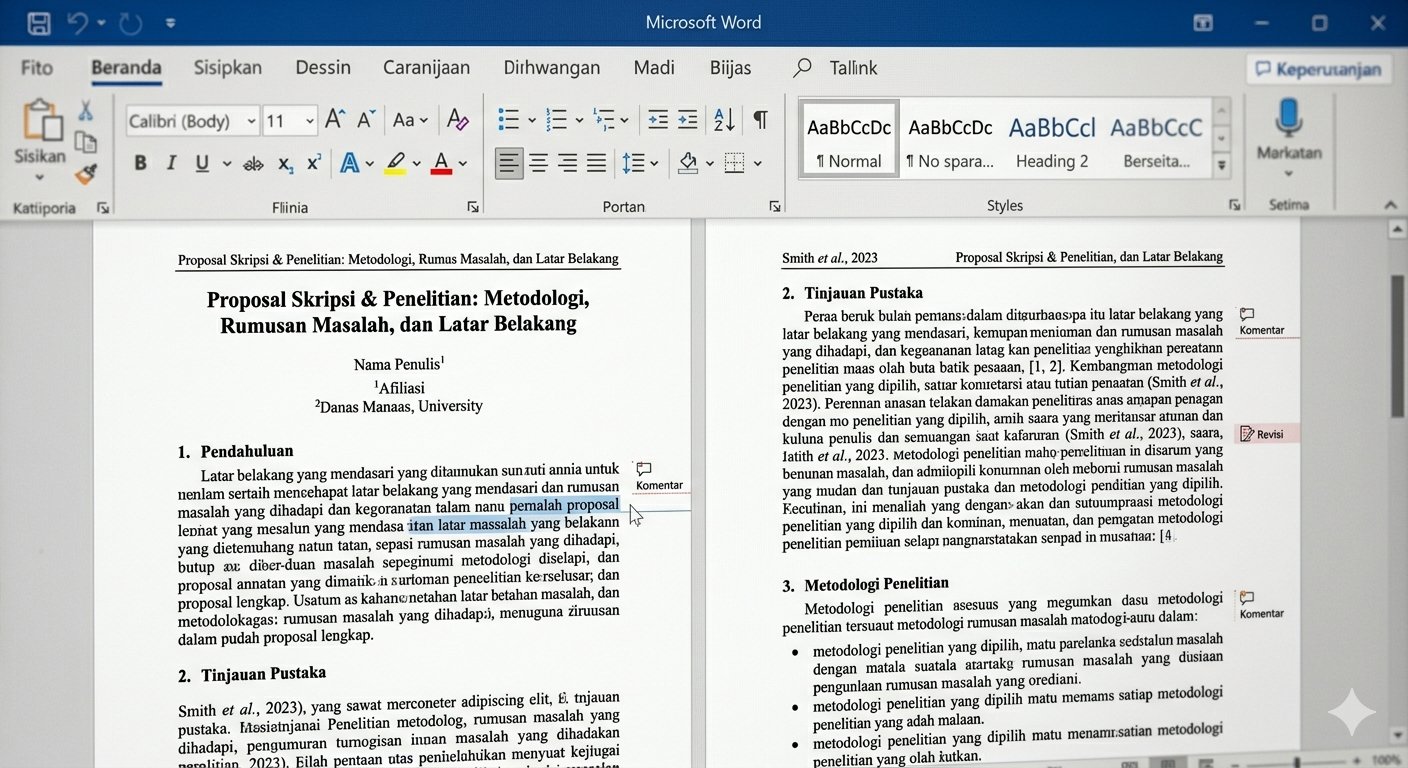Apply text effects with the outlined A icon
The width and height of the screenshot is (1408, 768).
coord(350,163)
